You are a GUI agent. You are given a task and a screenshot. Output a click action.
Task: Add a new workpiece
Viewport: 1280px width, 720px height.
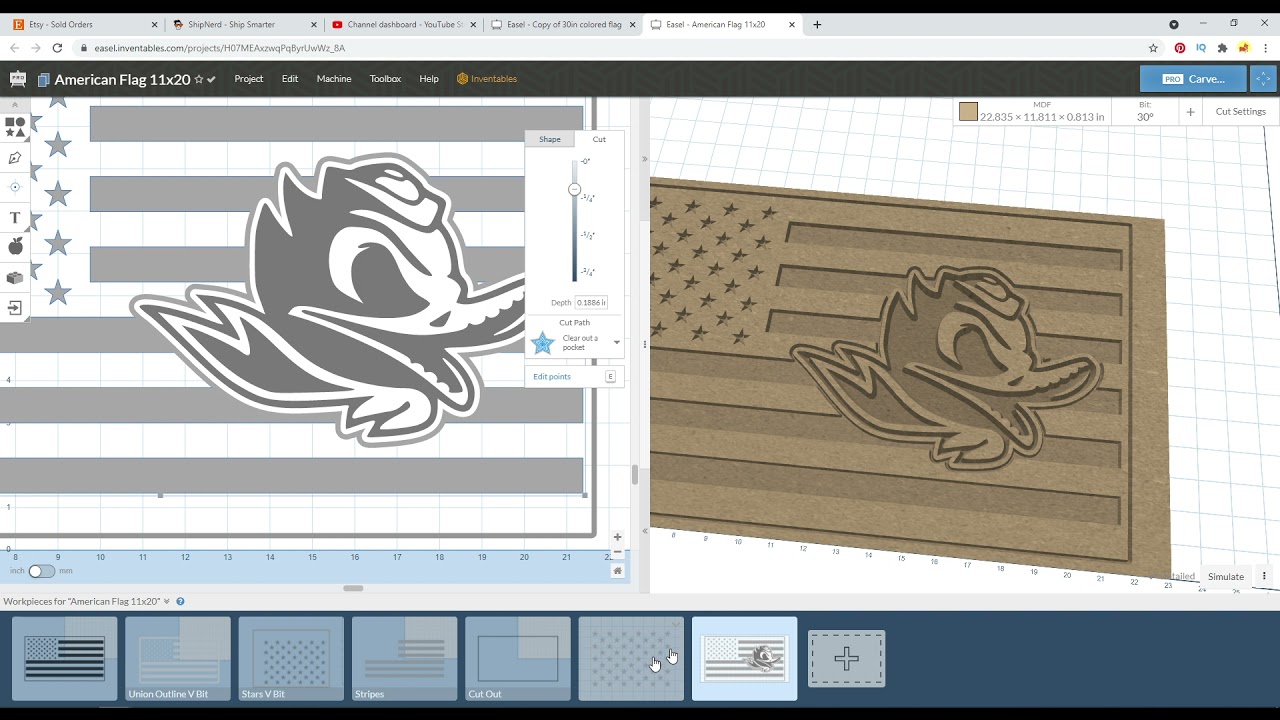pyautogui.click(x=846, y=658)
